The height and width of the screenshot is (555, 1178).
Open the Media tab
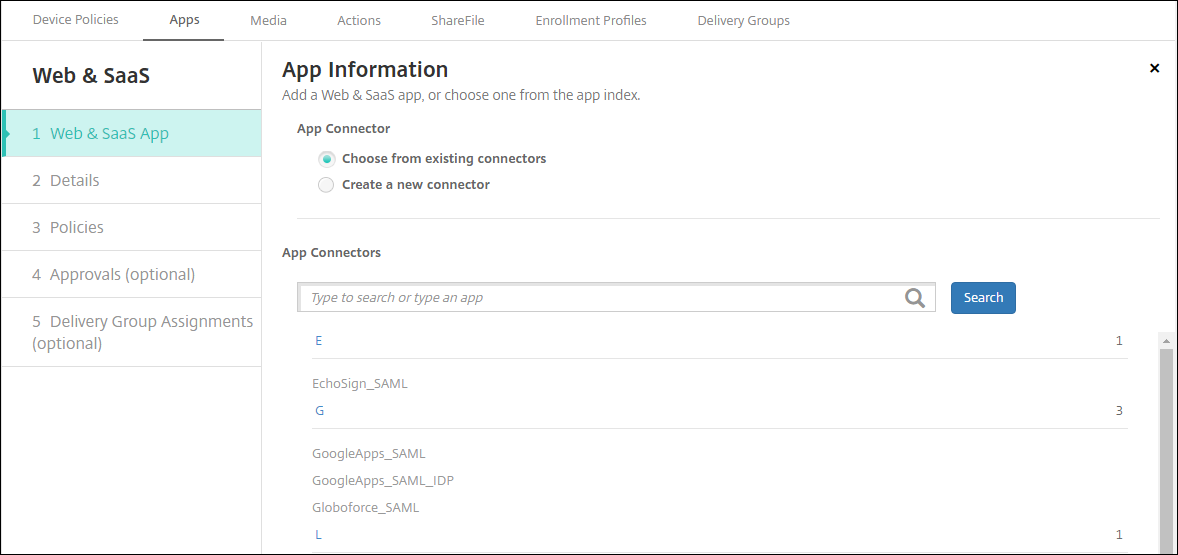tap(268, 20)
